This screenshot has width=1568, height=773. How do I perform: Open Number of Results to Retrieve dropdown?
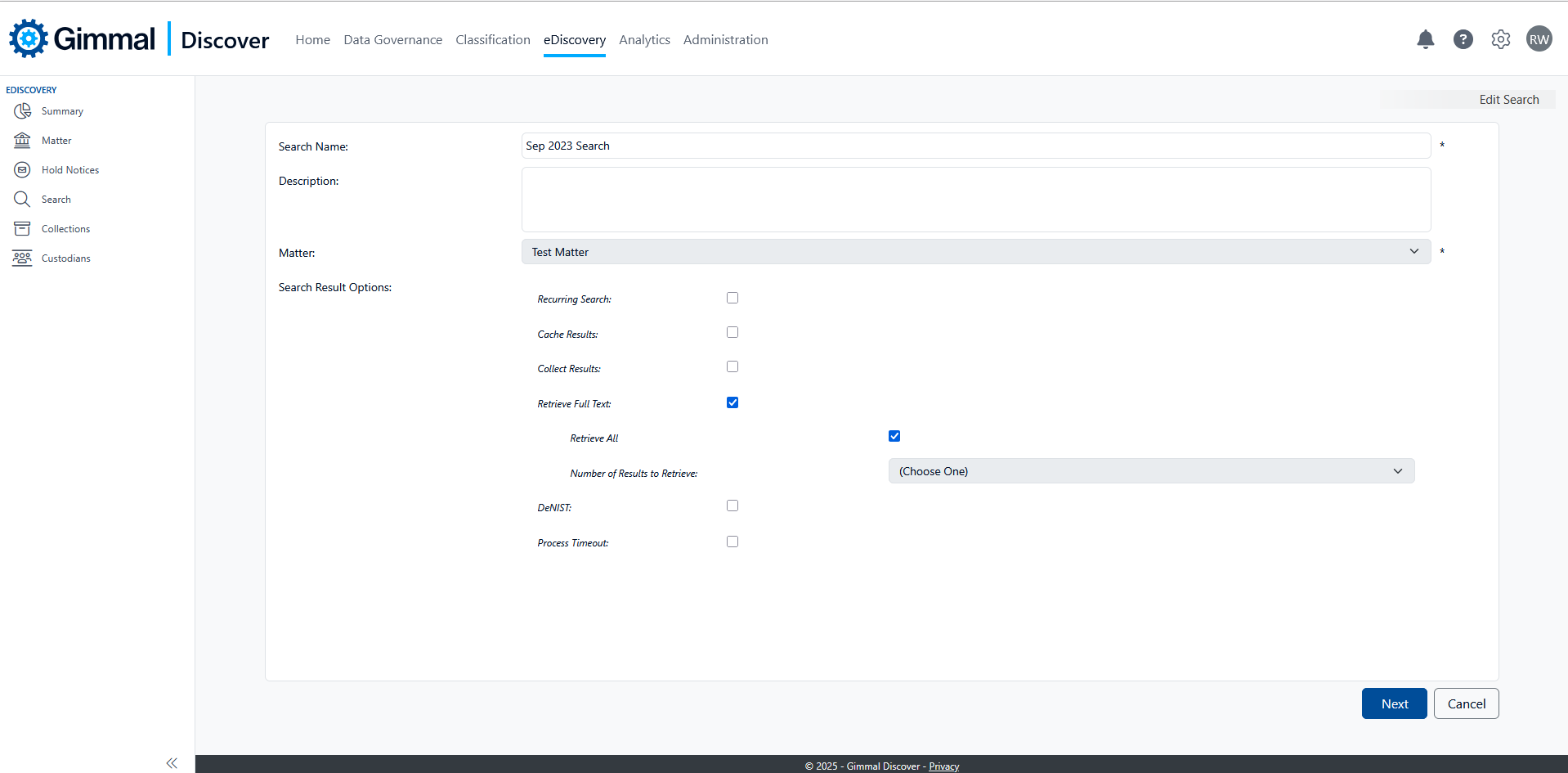coord(1150,471)
